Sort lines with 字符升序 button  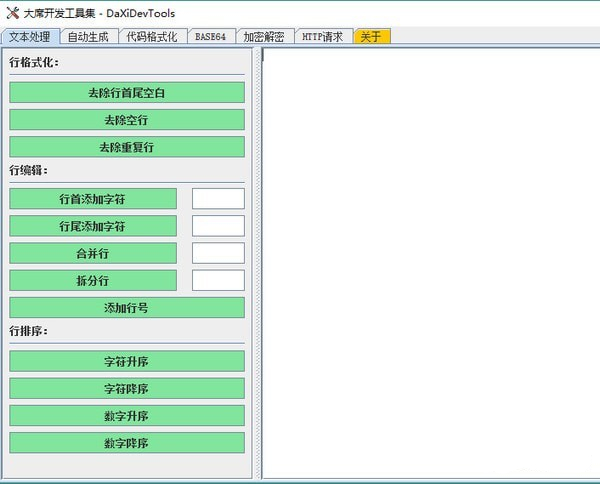tap(127, 361)
